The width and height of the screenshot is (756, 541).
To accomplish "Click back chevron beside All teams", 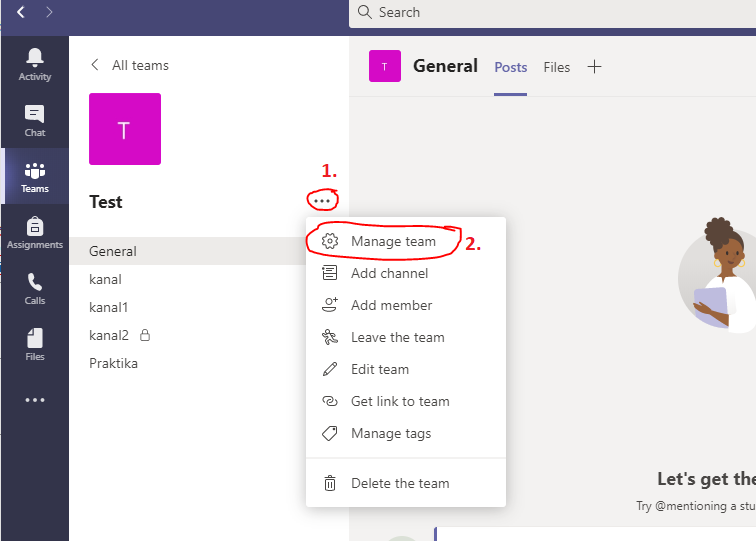I will tap(95, 65).
